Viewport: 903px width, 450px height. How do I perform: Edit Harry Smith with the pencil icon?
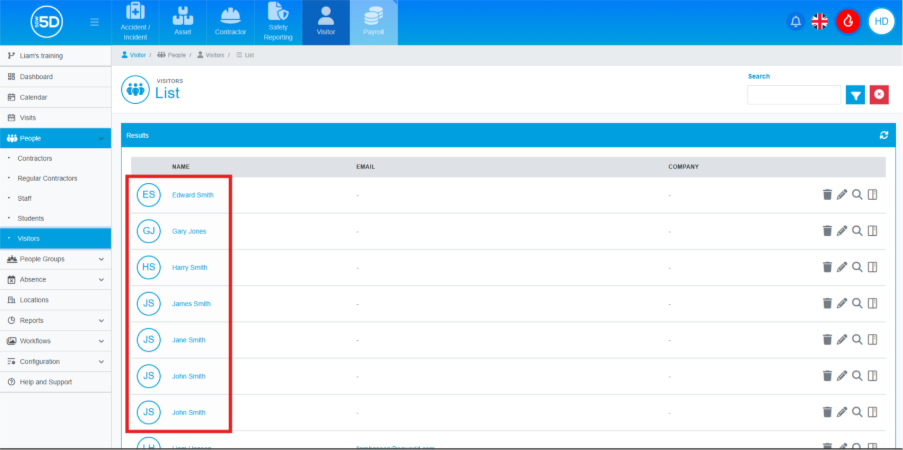tap(842, 267)
